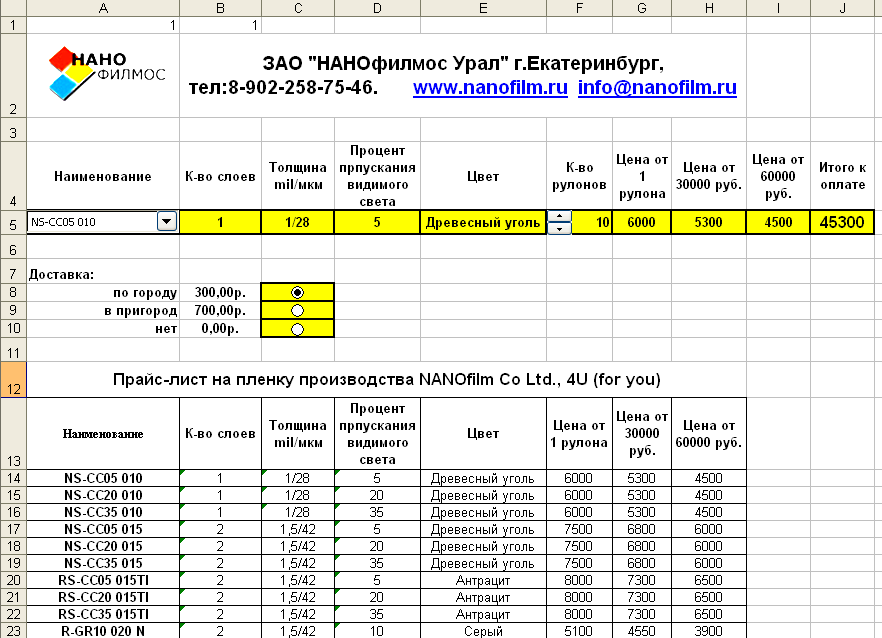The image size is (882, 638).
Task: Select row 12 header
Action: pos(13,380)
